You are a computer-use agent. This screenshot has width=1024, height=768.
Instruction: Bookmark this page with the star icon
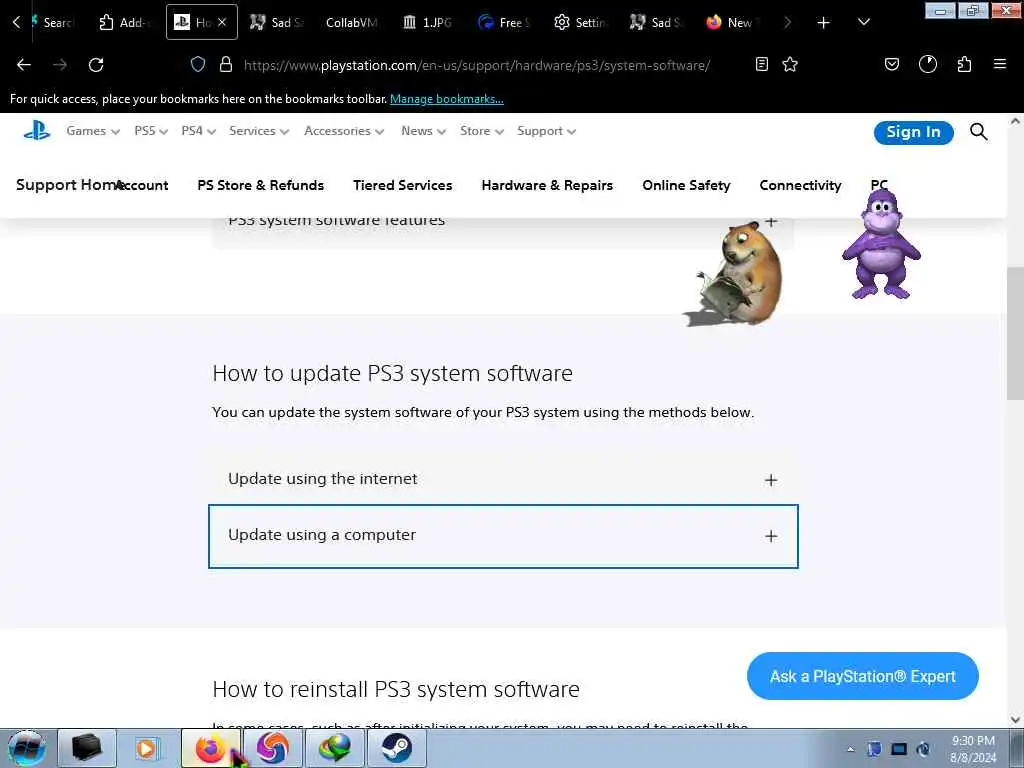pyautogui.click(x=790, y=64)
